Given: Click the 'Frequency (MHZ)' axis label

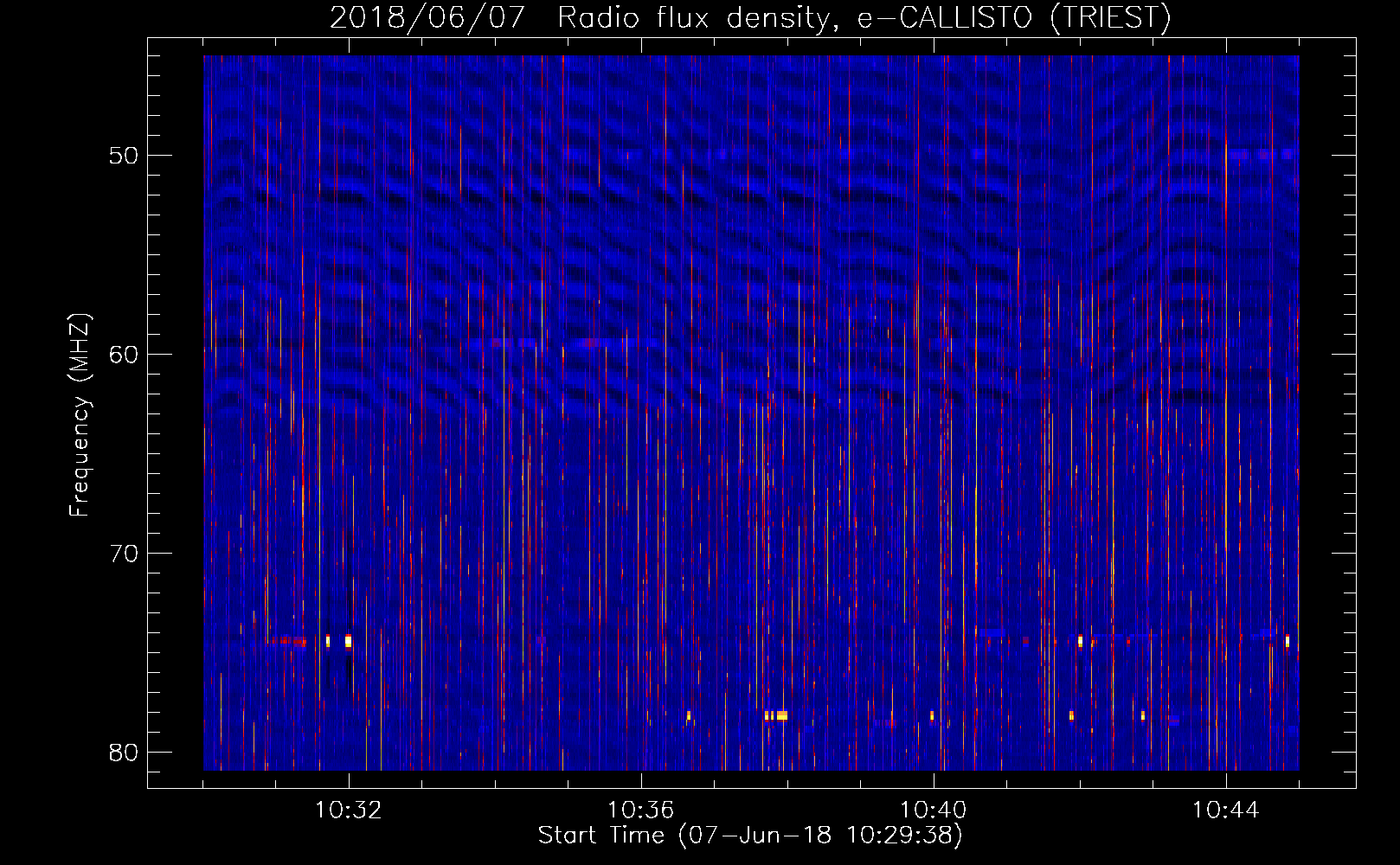Looking at the screenshot, I should (80, 415).
